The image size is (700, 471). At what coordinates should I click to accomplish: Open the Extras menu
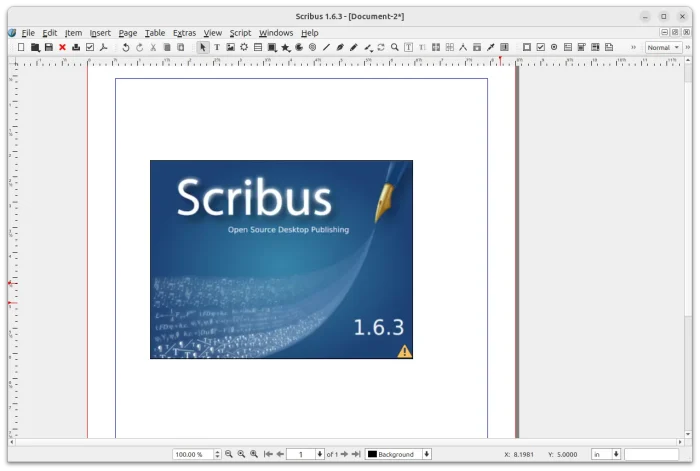pos(184,33)
